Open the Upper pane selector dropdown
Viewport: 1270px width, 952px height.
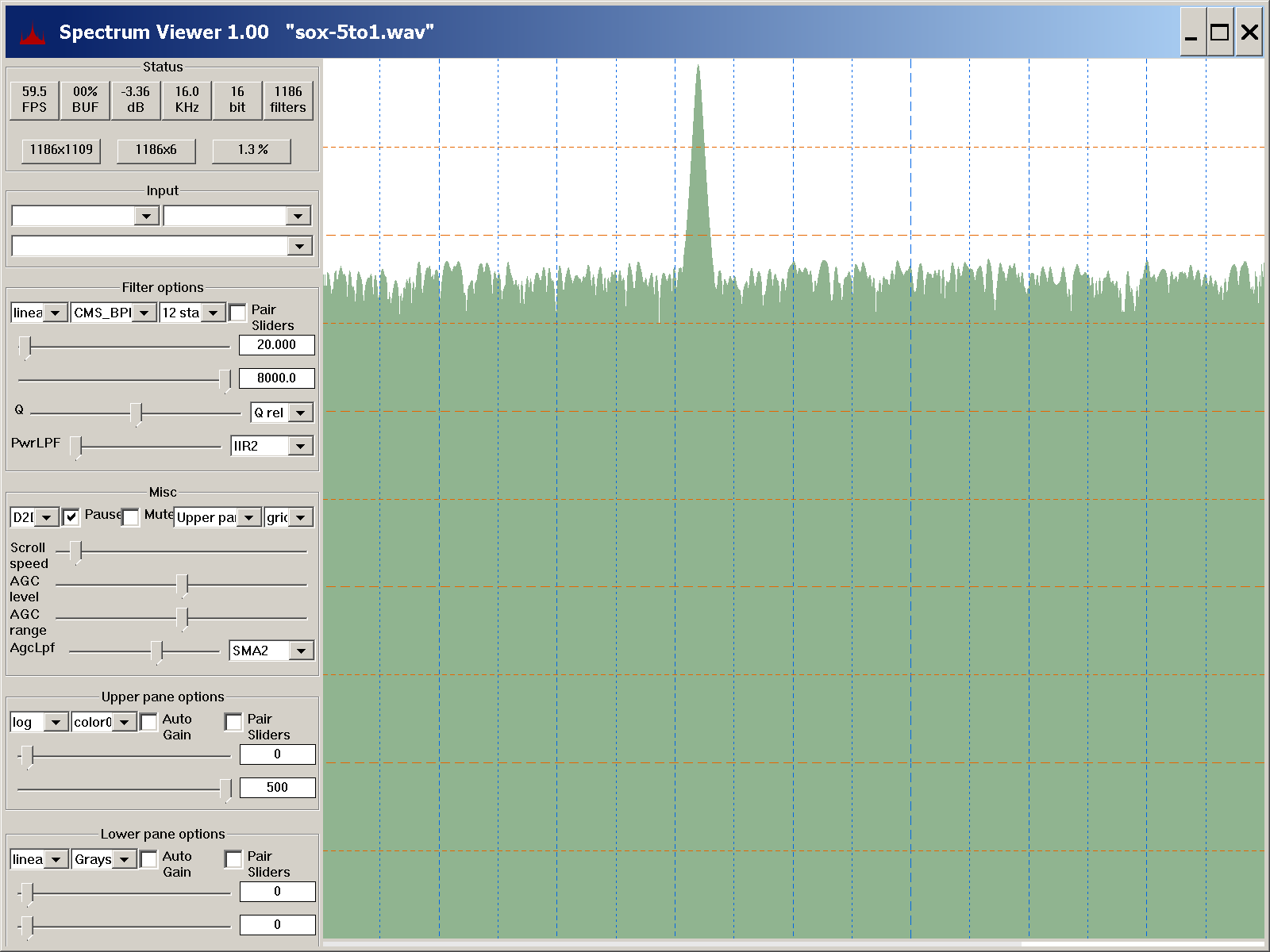[x=249, y=517]
